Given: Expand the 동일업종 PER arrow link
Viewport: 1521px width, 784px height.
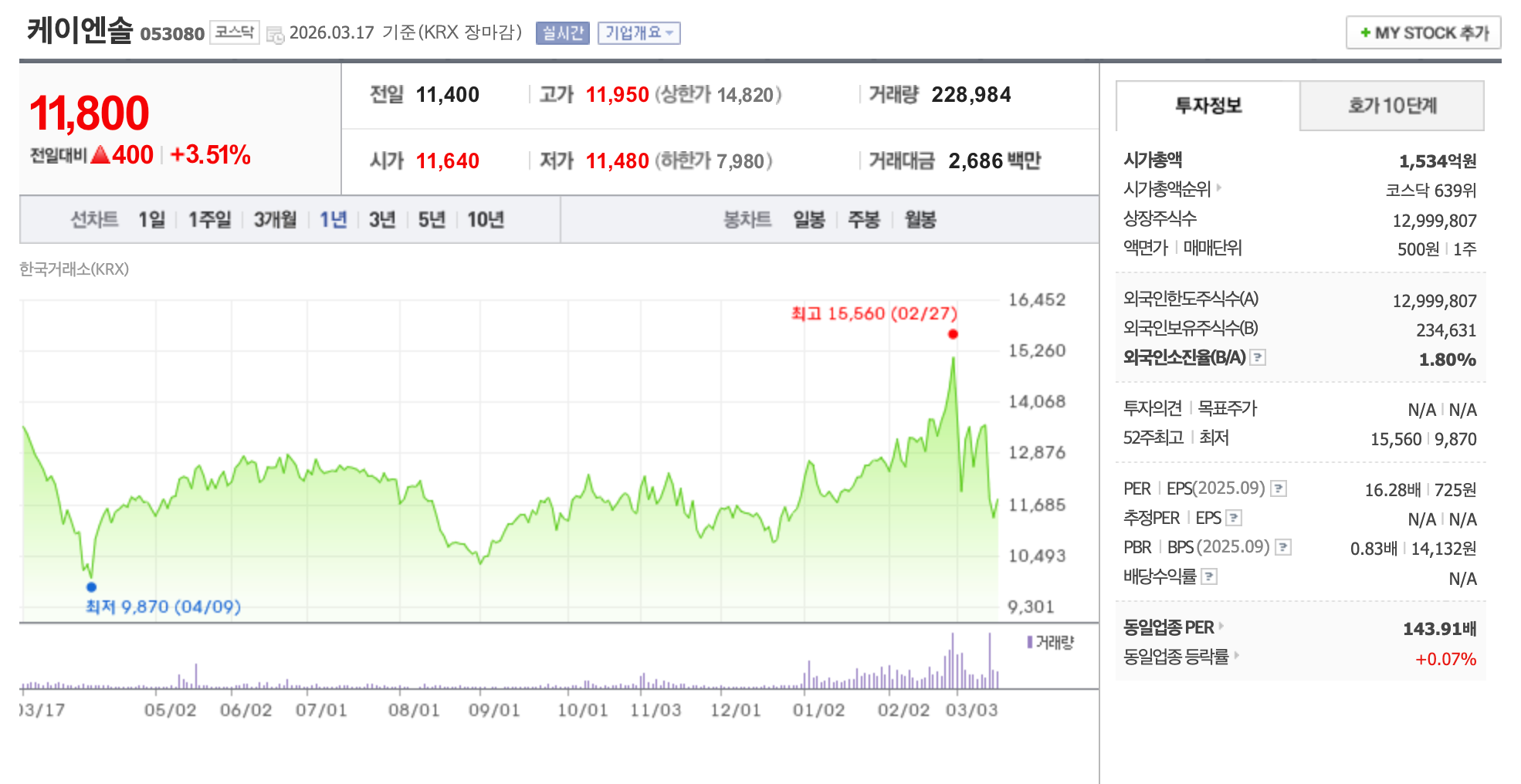Looking at the screenshot, I should [1221, 626].
